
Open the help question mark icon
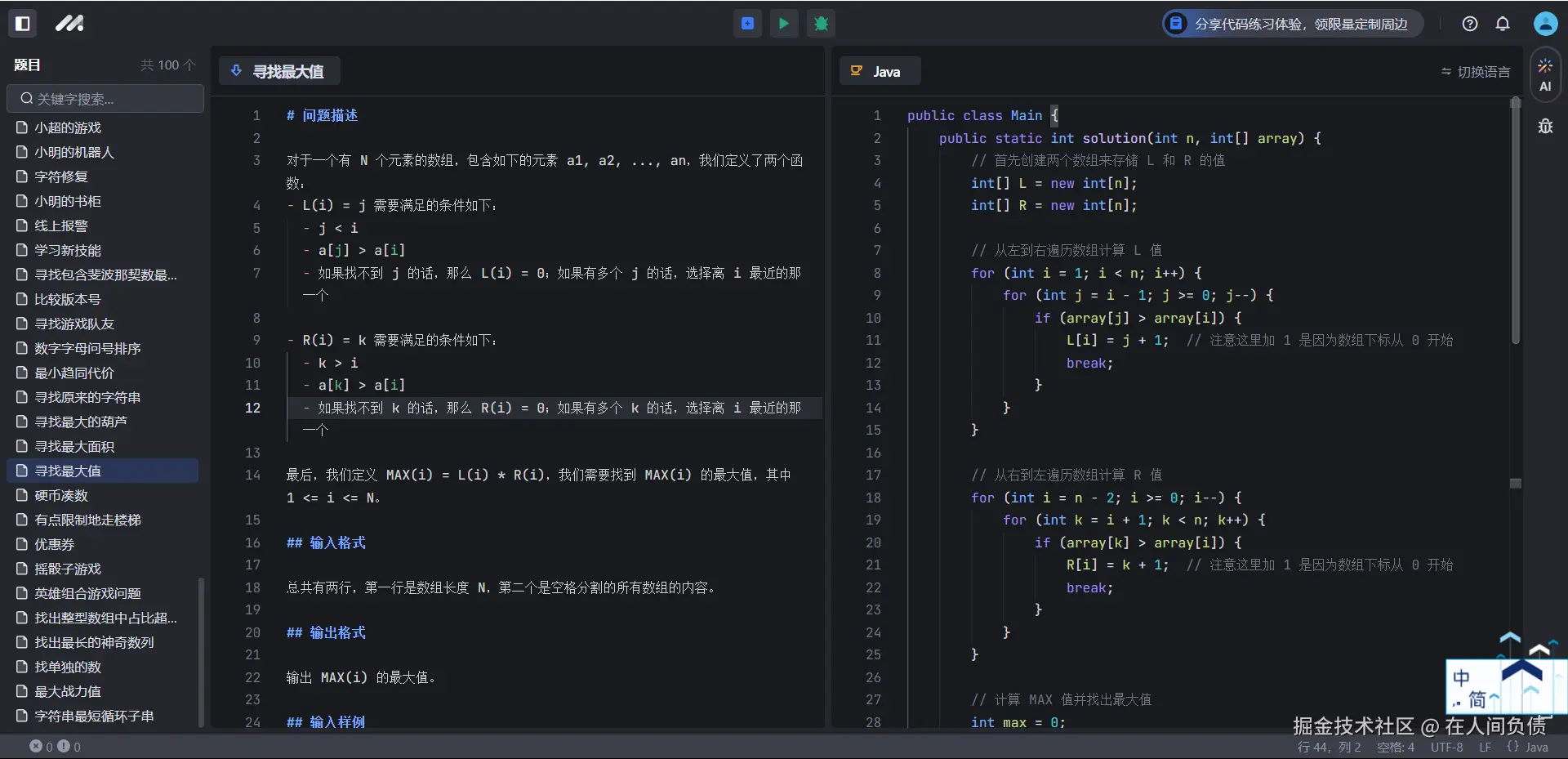coord(1470,24)
